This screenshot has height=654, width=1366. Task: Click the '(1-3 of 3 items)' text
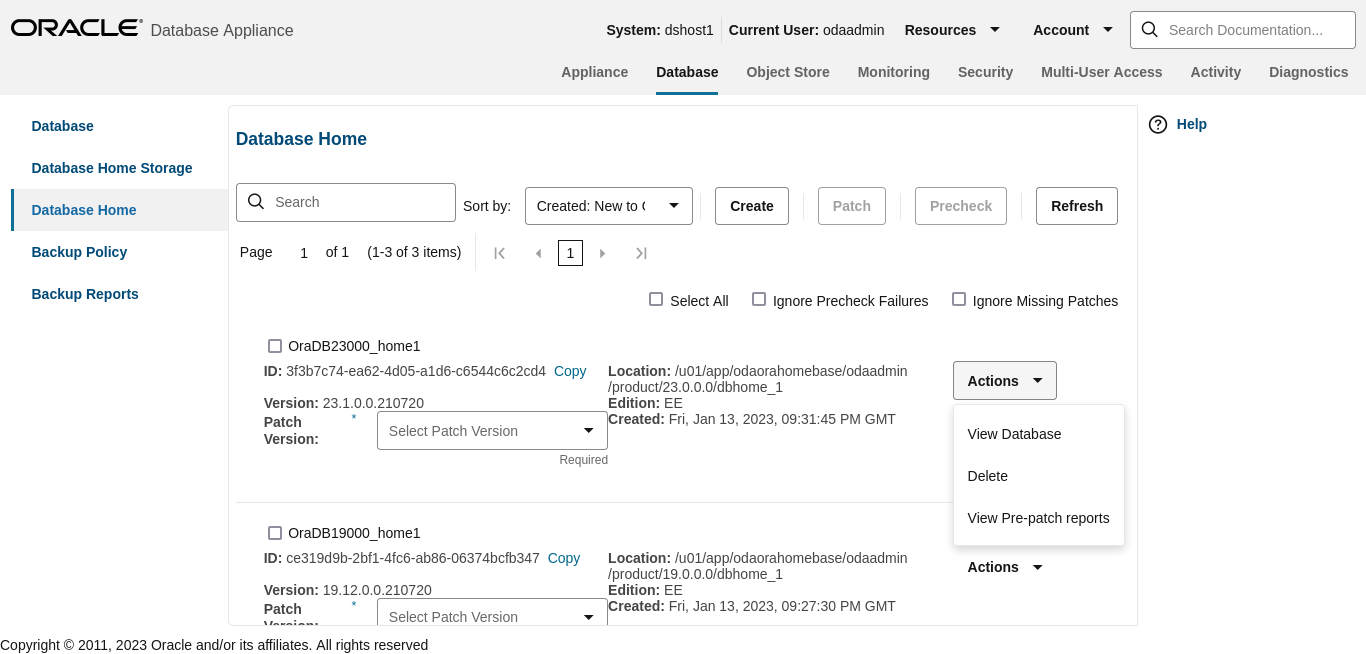pos(414,252)
